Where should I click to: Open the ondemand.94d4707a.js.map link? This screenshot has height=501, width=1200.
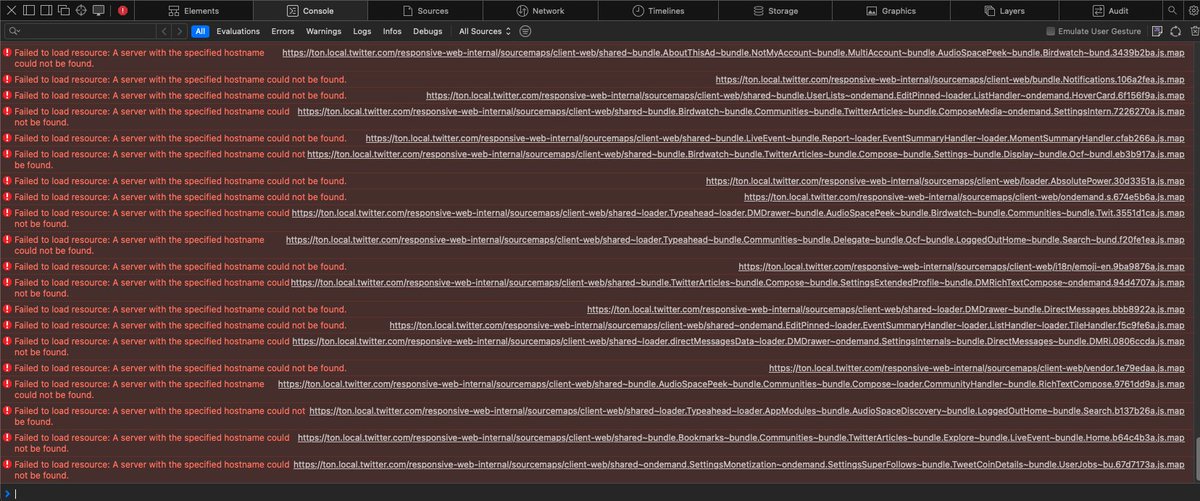pos(738,283)
